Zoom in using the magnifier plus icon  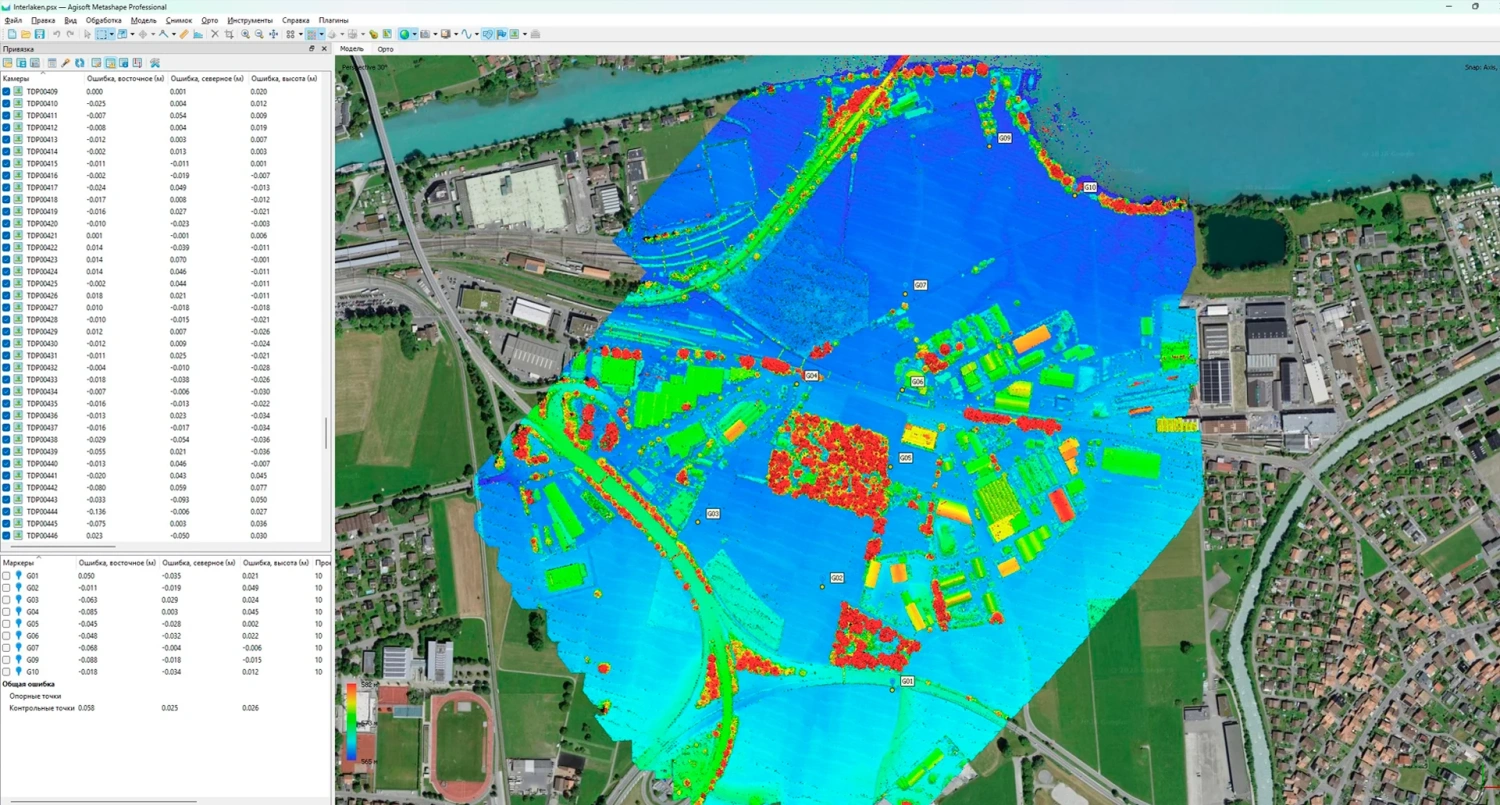click(245, 34)
